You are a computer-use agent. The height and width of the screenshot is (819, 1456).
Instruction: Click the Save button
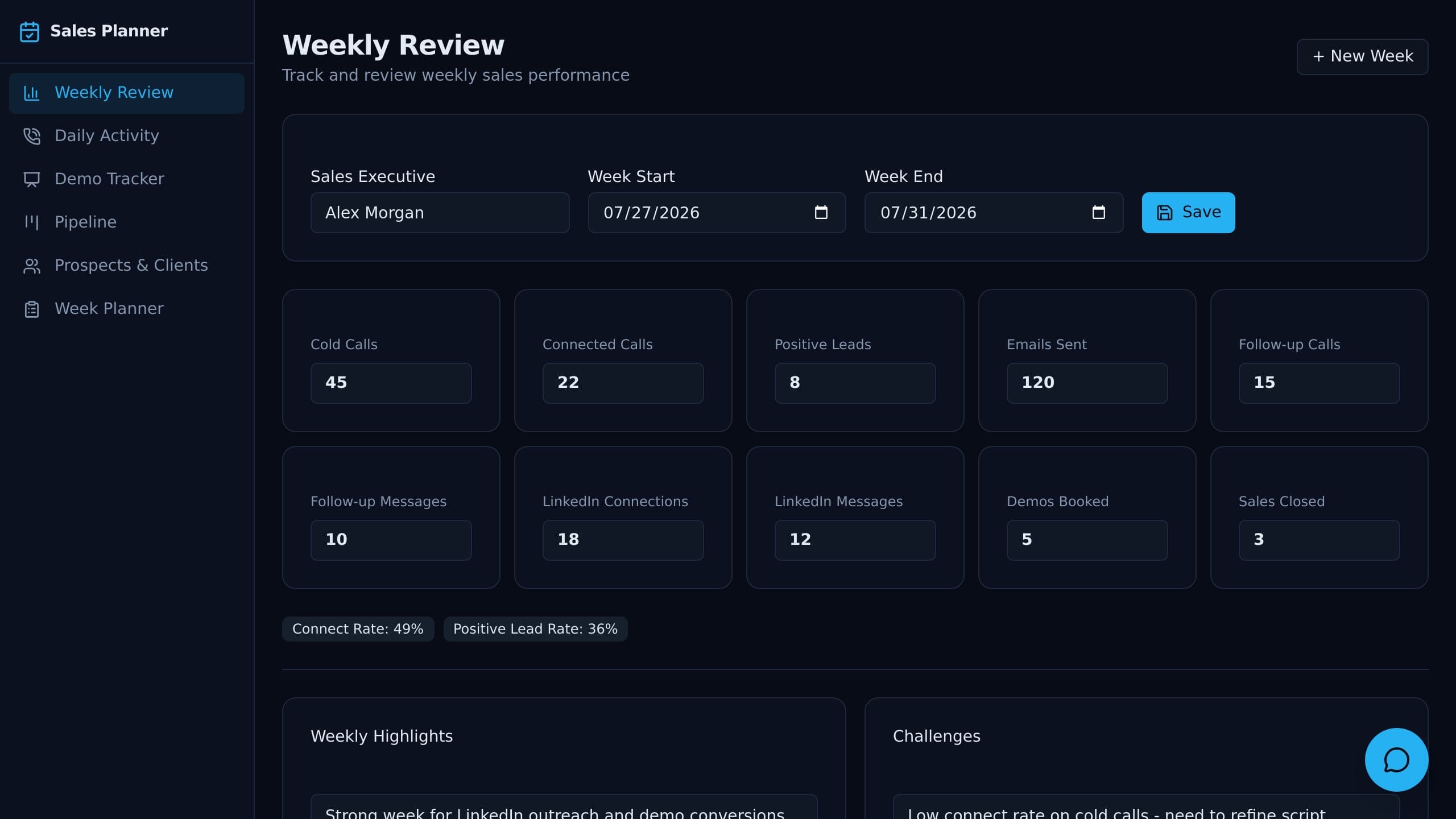(x=1188, y=213)
